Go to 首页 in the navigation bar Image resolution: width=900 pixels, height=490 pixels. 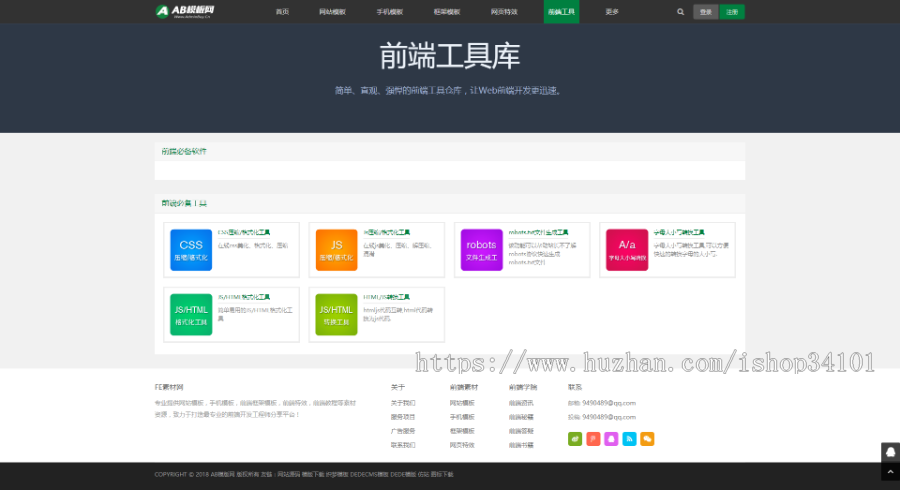click(x=282, y=12)
